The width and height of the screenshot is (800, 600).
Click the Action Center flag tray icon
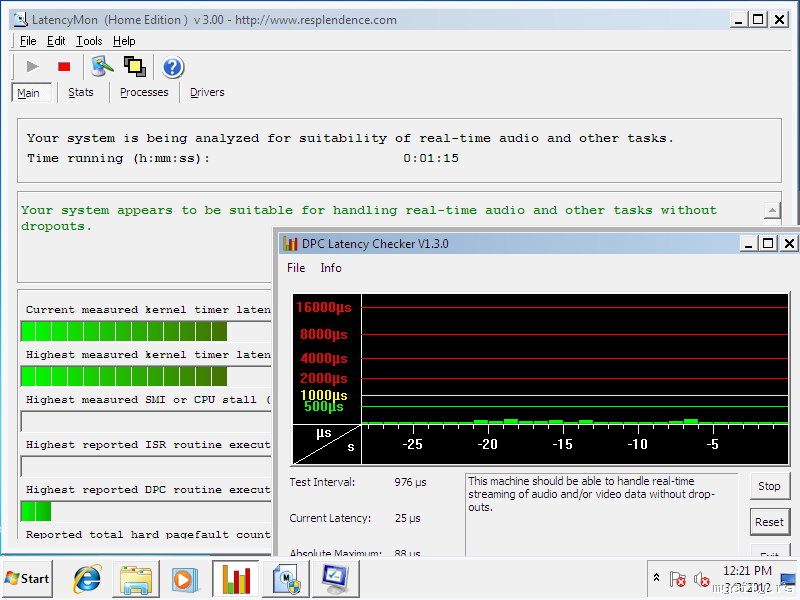(x=678, y=579)
